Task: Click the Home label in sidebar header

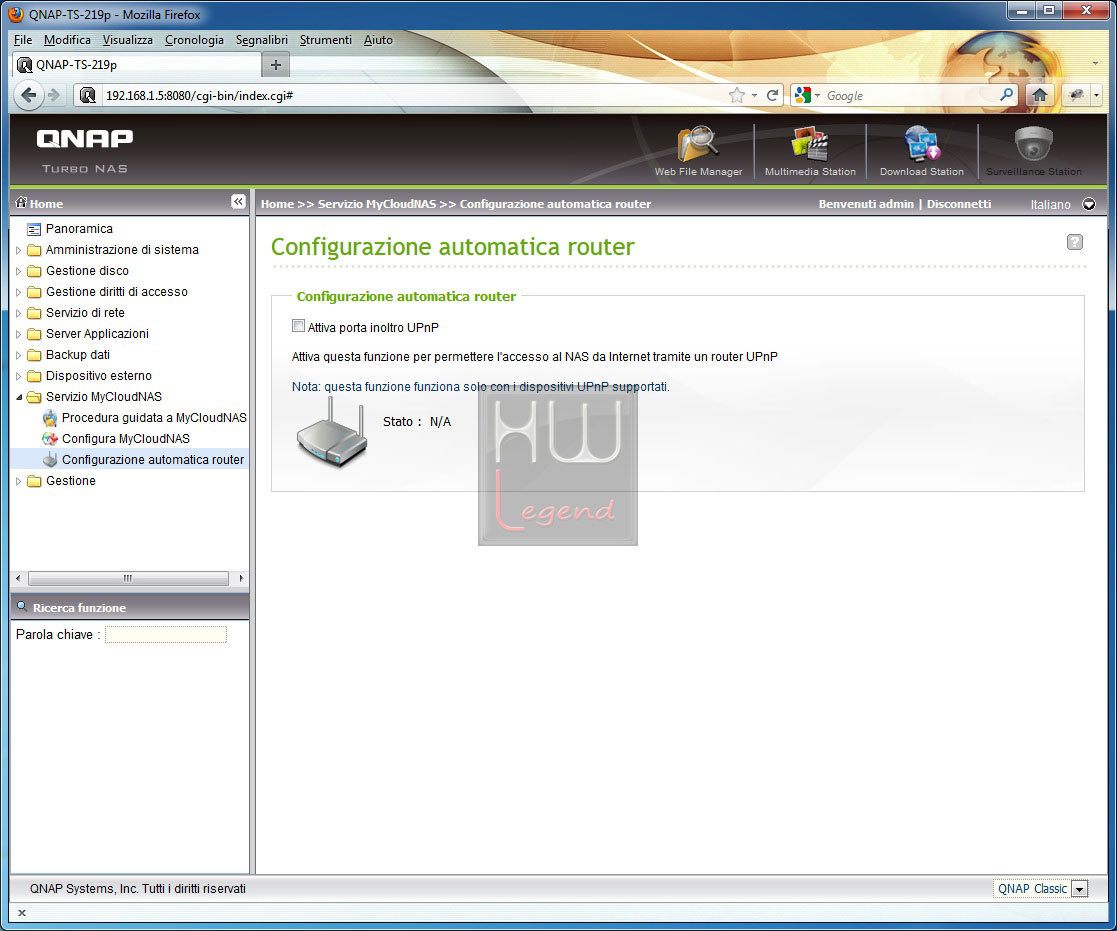Action: tap(46, 204)
